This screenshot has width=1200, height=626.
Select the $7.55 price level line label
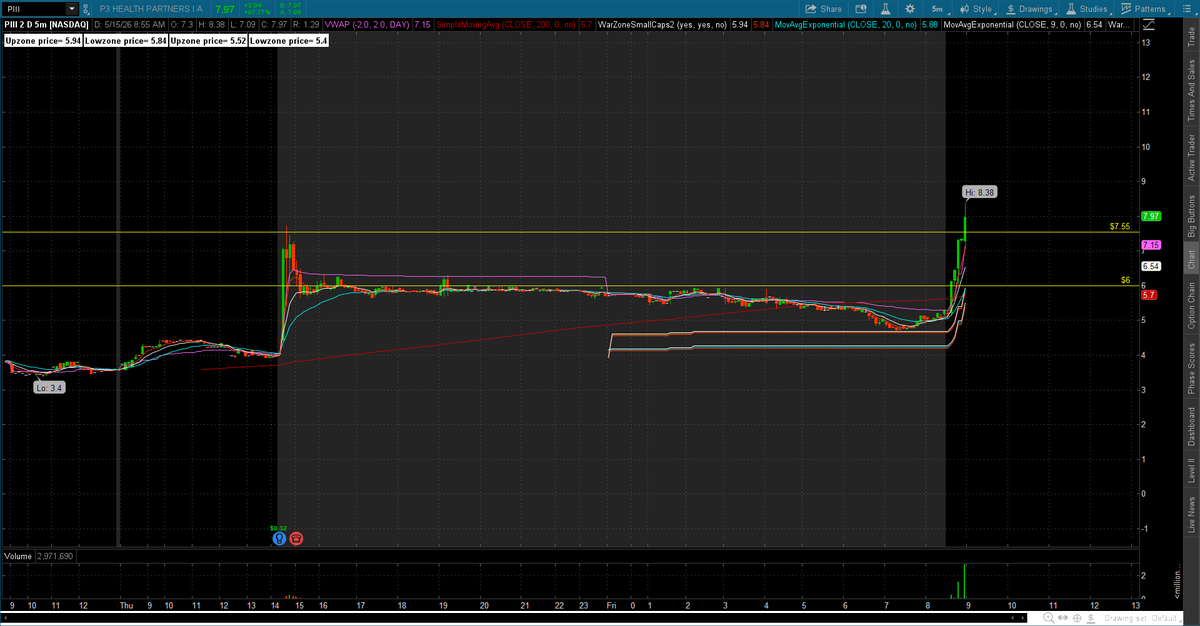1120,227
